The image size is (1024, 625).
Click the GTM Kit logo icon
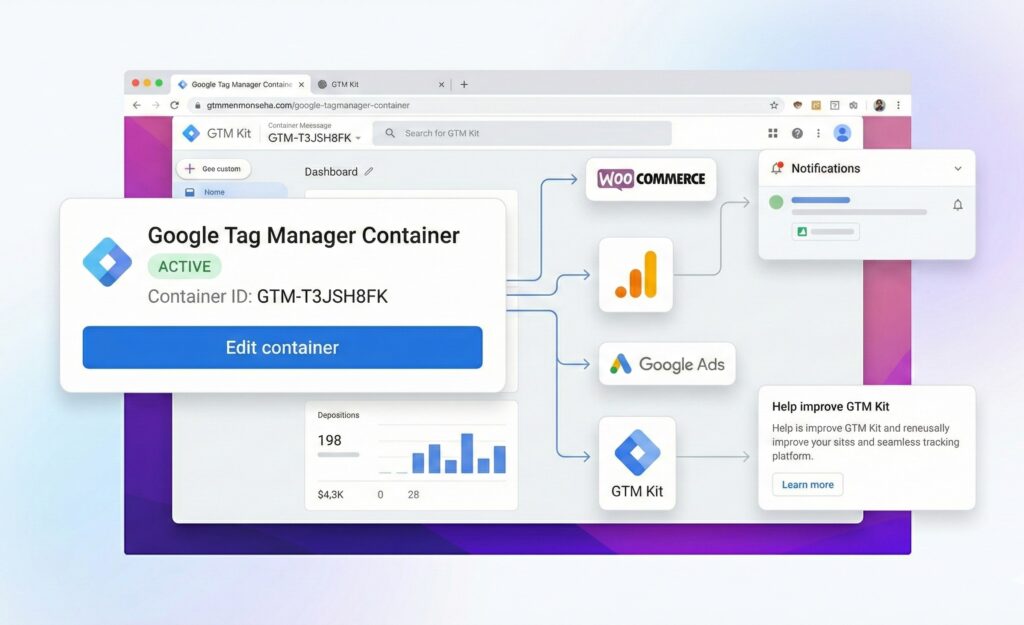point(192,132)
